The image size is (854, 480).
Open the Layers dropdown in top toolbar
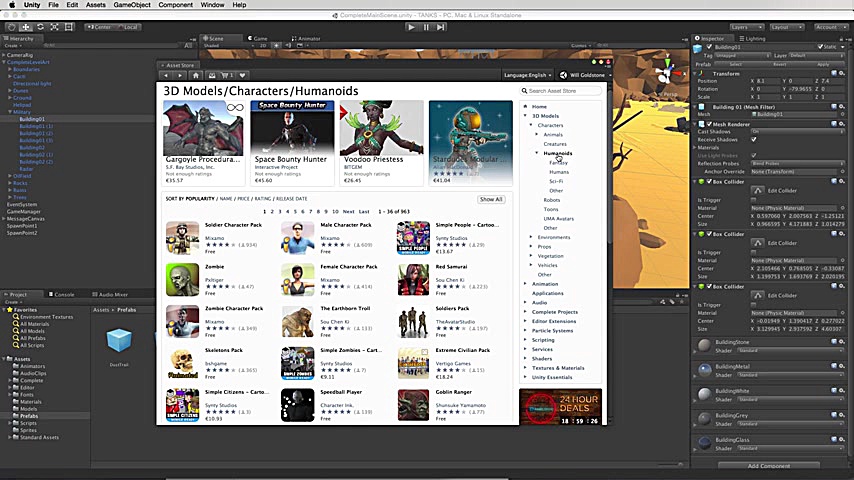(x=746, y=27)
